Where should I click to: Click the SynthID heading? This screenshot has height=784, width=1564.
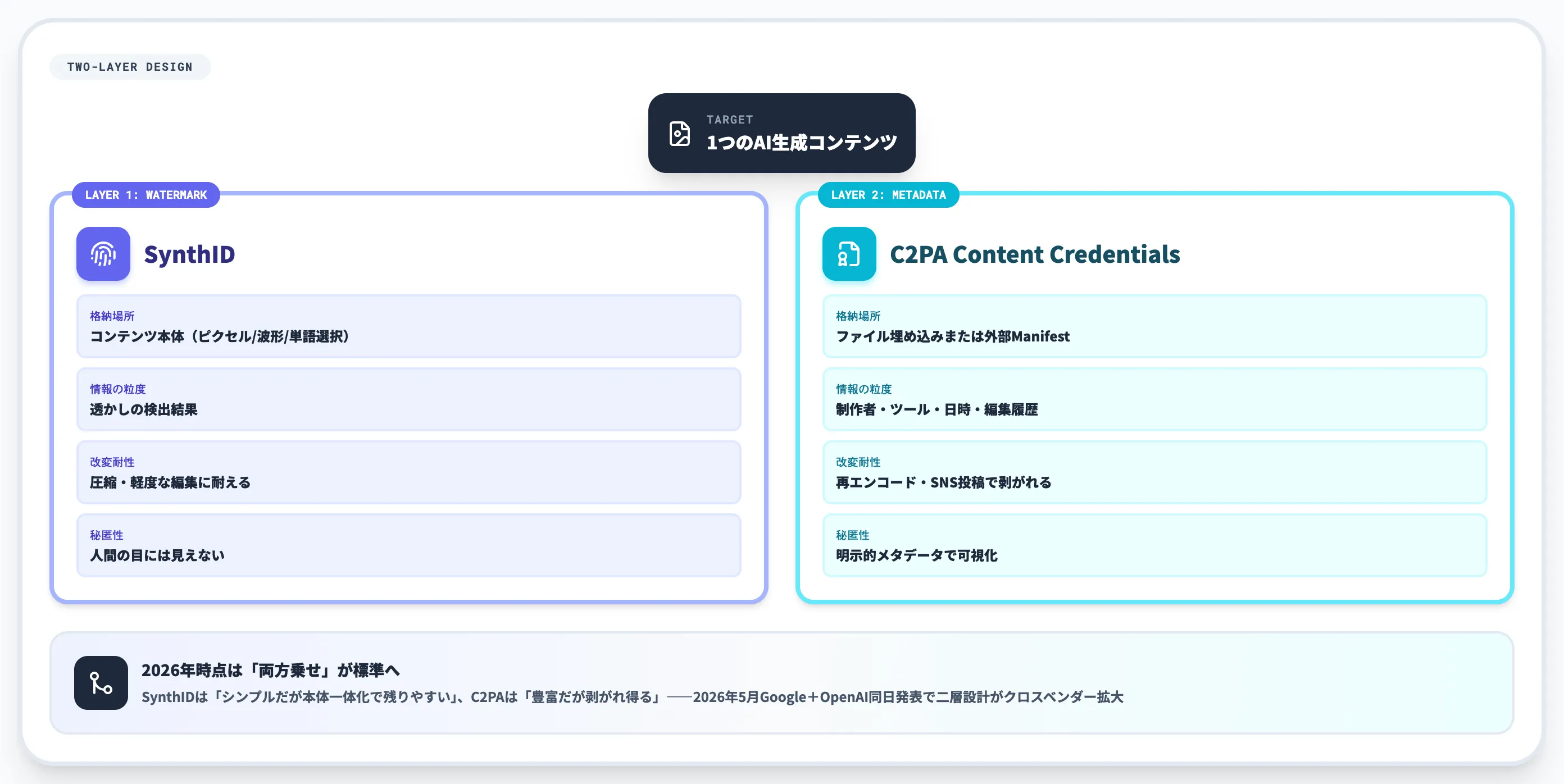click(189, 254)
